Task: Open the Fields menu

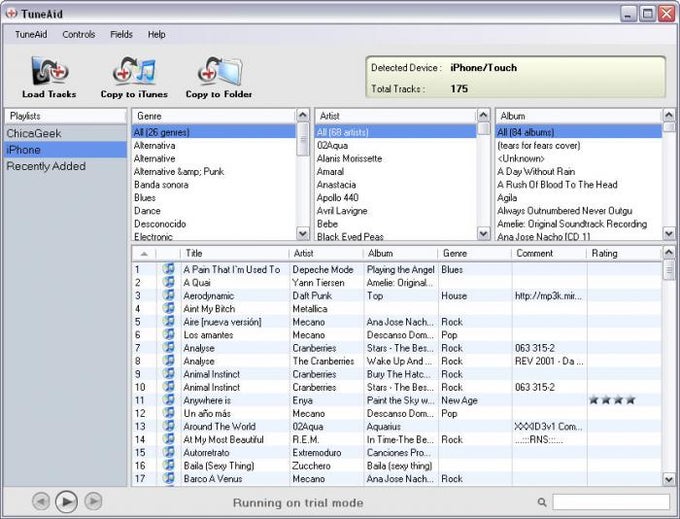Action: click(121, 34)
